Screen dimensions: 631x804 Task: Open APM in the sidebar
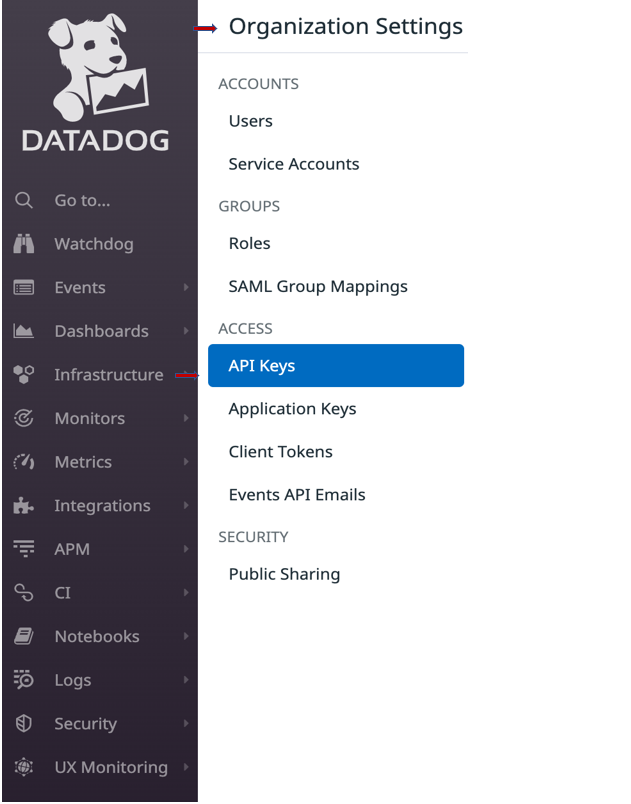coord(72,549)
